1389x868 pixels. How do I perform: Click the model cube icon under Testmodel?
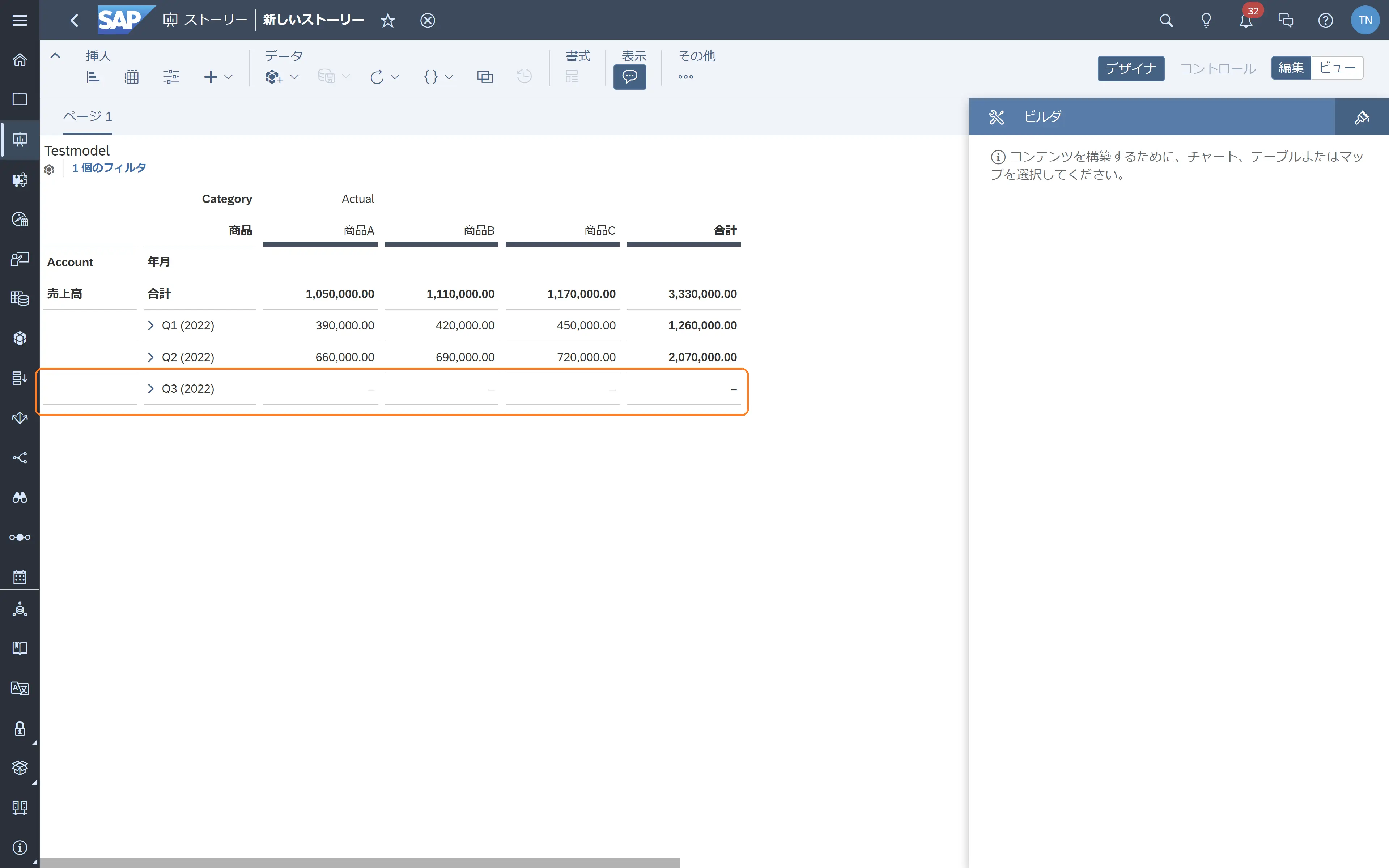(49, 169)
